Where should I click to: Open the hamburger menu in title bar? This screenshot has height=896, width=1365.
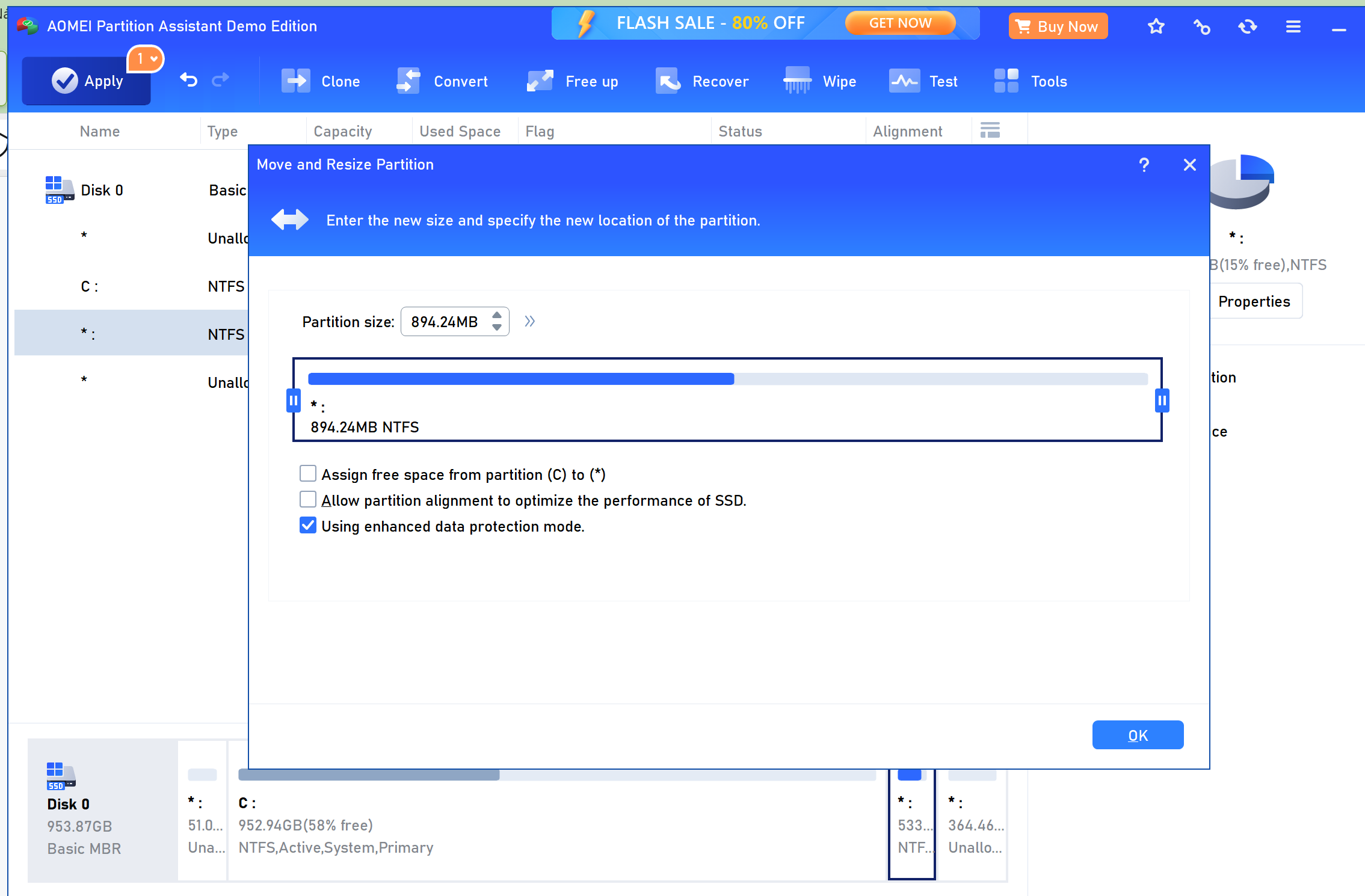pyautogui.click(x=1293, y=26)
